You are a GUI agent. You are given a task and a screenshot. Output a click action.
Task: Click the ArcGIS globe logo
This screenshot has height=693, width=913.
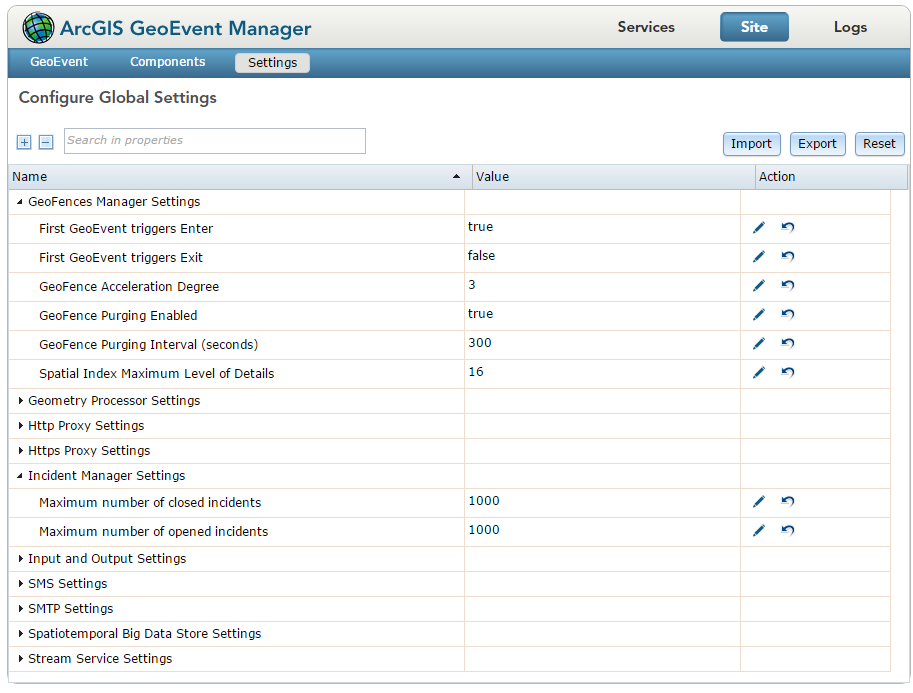pos(38,27)
